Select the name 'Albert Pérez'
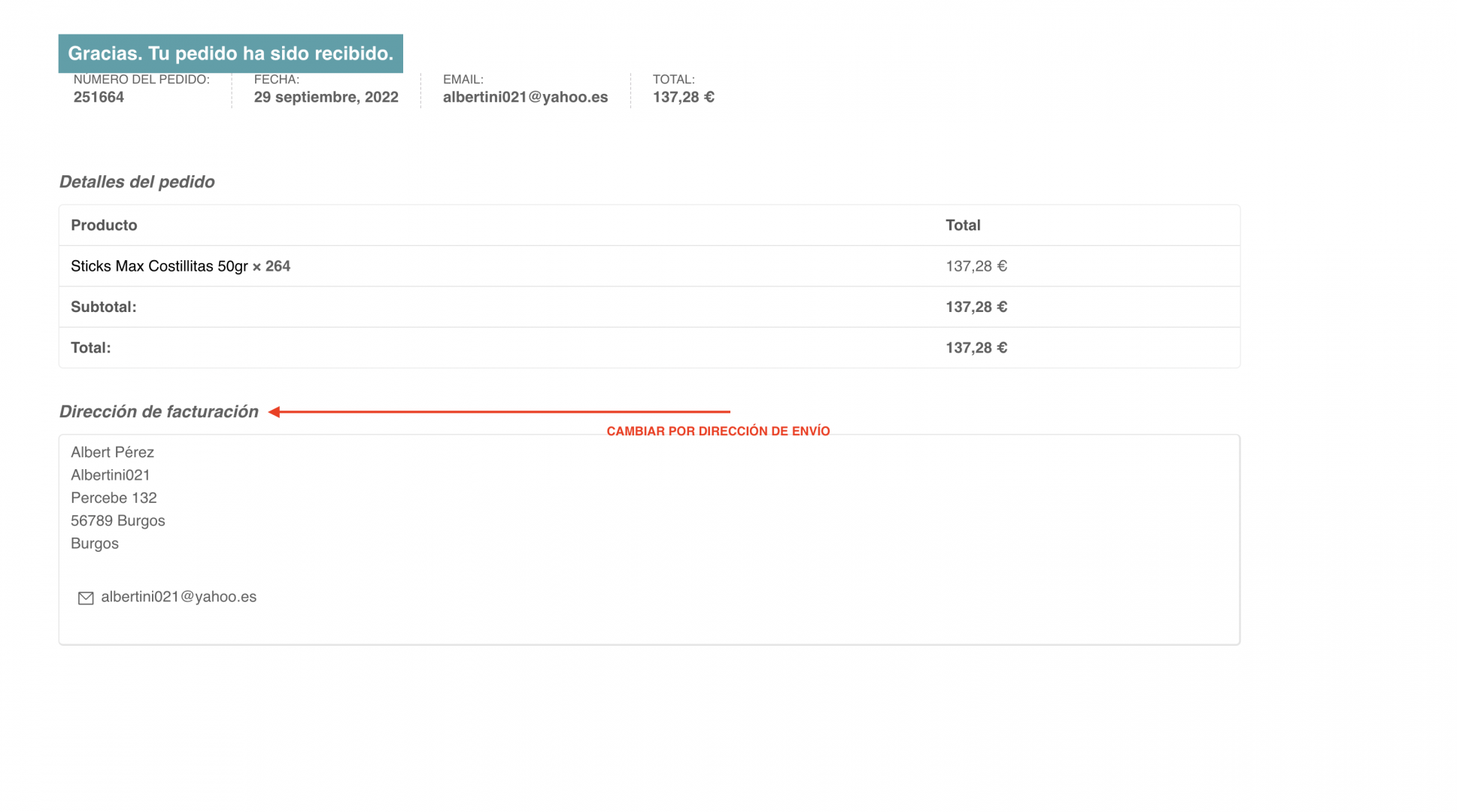 (113, 452)
